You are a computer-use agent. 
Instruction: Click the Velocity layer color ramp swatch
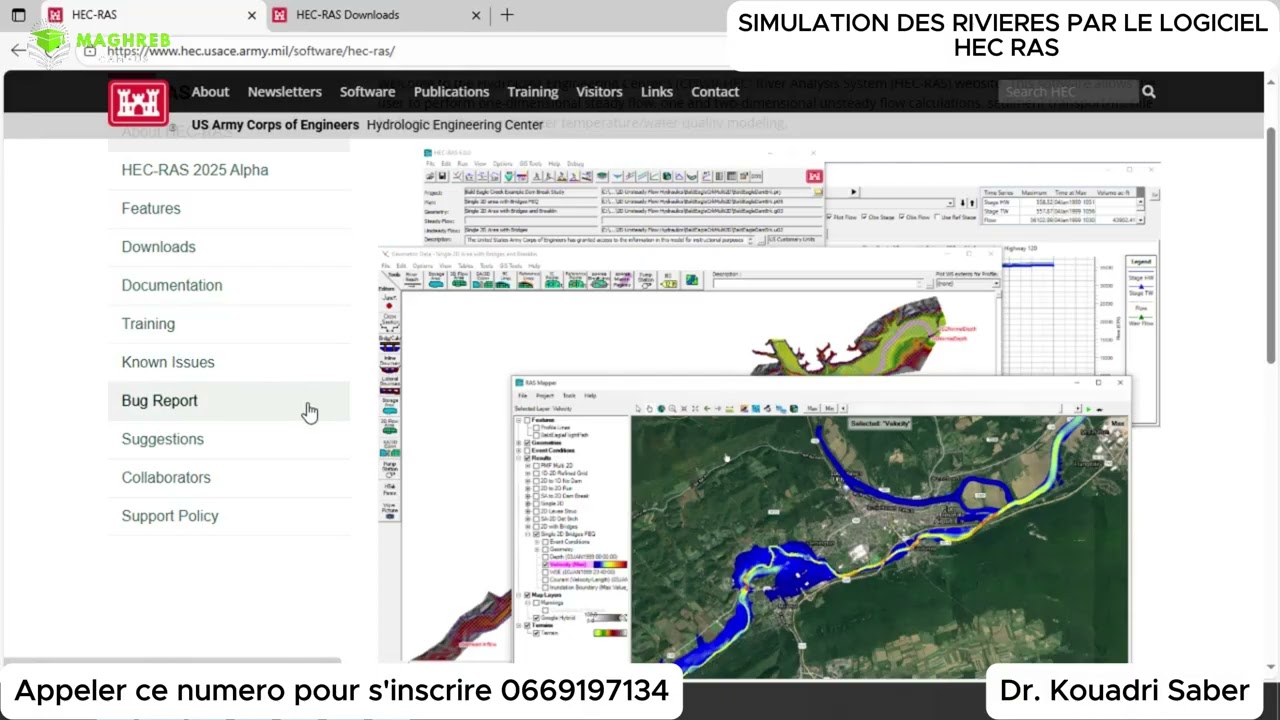pyautogui.click(x=611, y=564)
